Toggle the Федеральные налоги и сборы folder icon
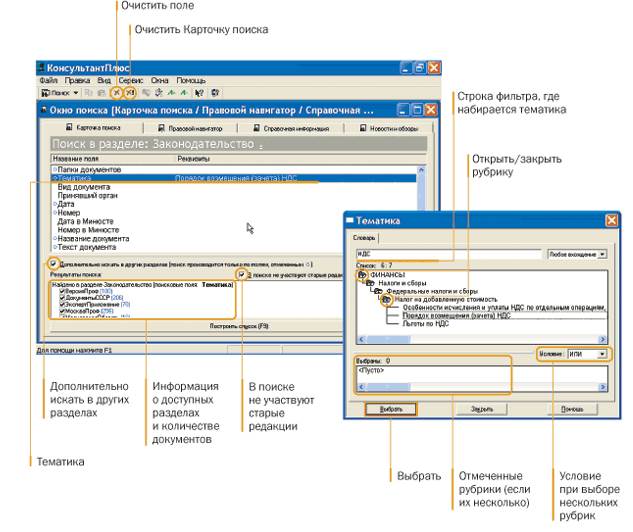The width and height of the screenshot is (633, 532). 378,291
